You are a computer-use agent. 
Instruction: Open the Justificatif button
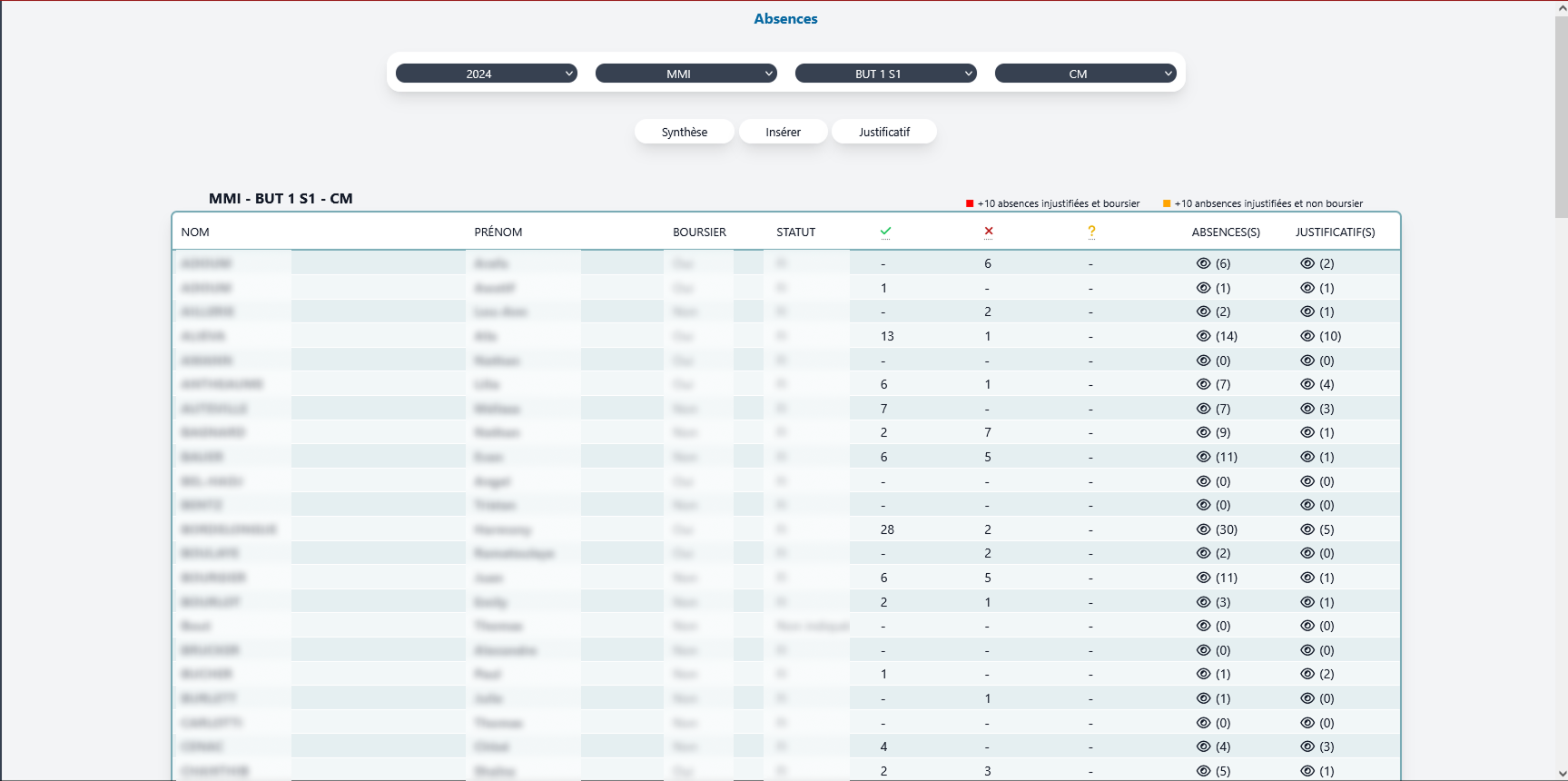point(884,132)
